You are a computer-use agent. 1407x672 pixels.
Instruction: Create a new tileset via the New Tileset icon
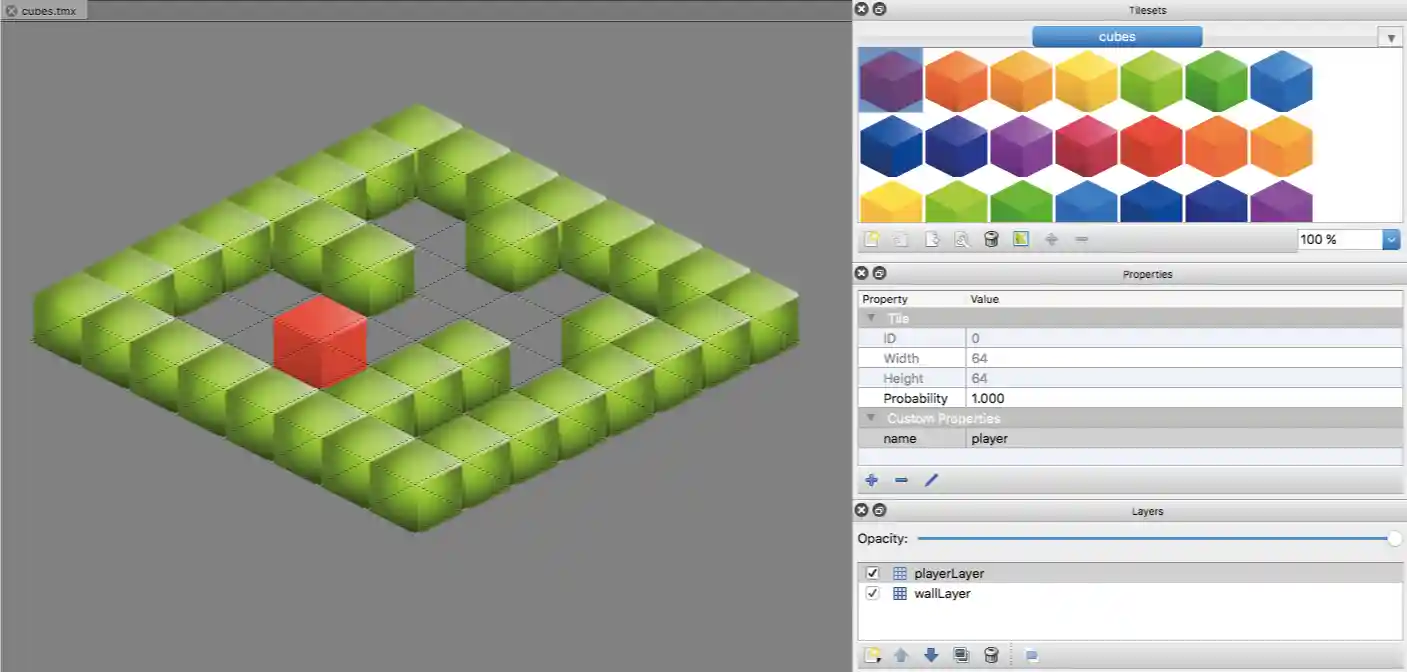click(870, 239)
